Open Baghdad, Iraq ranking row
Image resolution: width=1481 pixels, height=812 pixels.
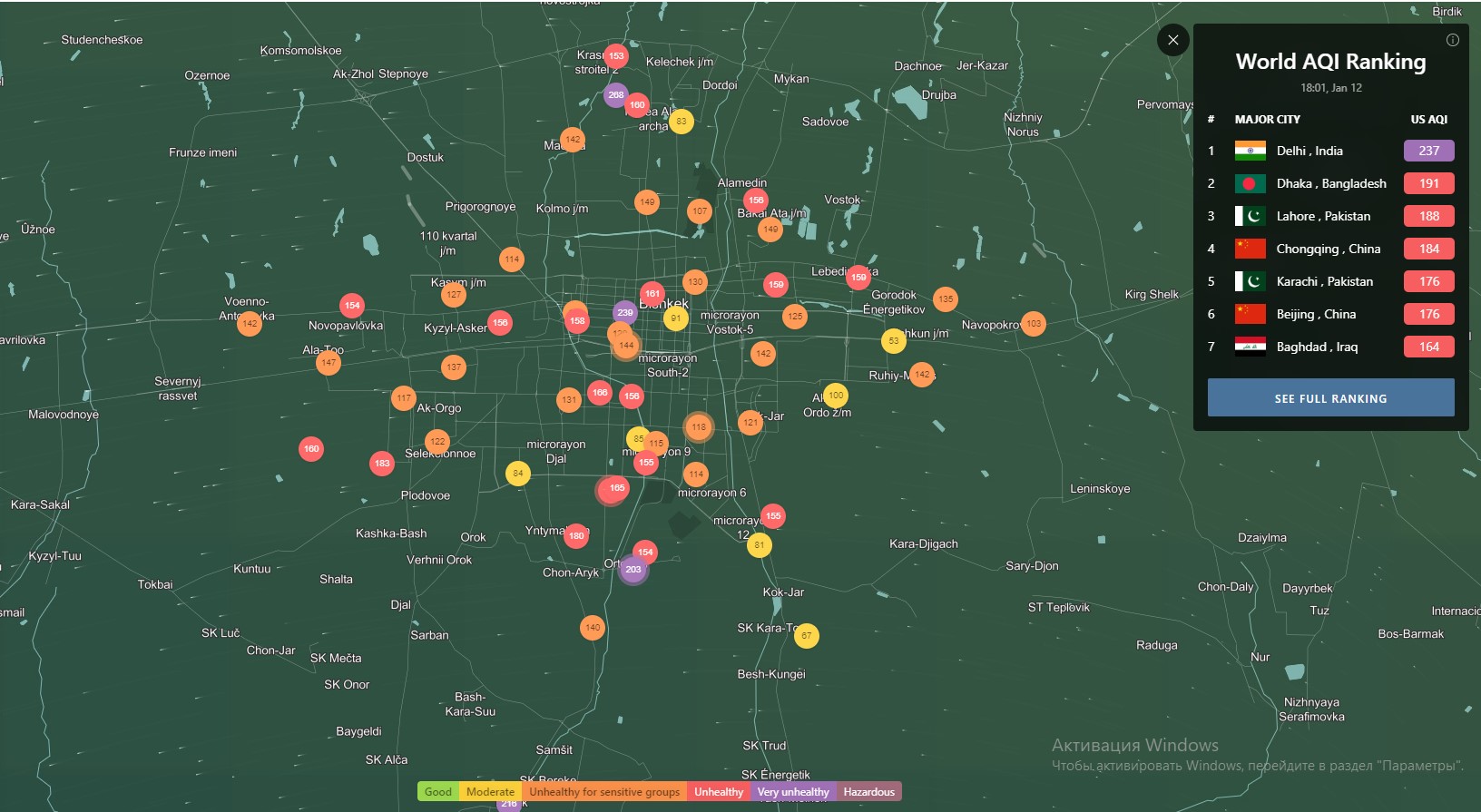tap(1316, 347)
